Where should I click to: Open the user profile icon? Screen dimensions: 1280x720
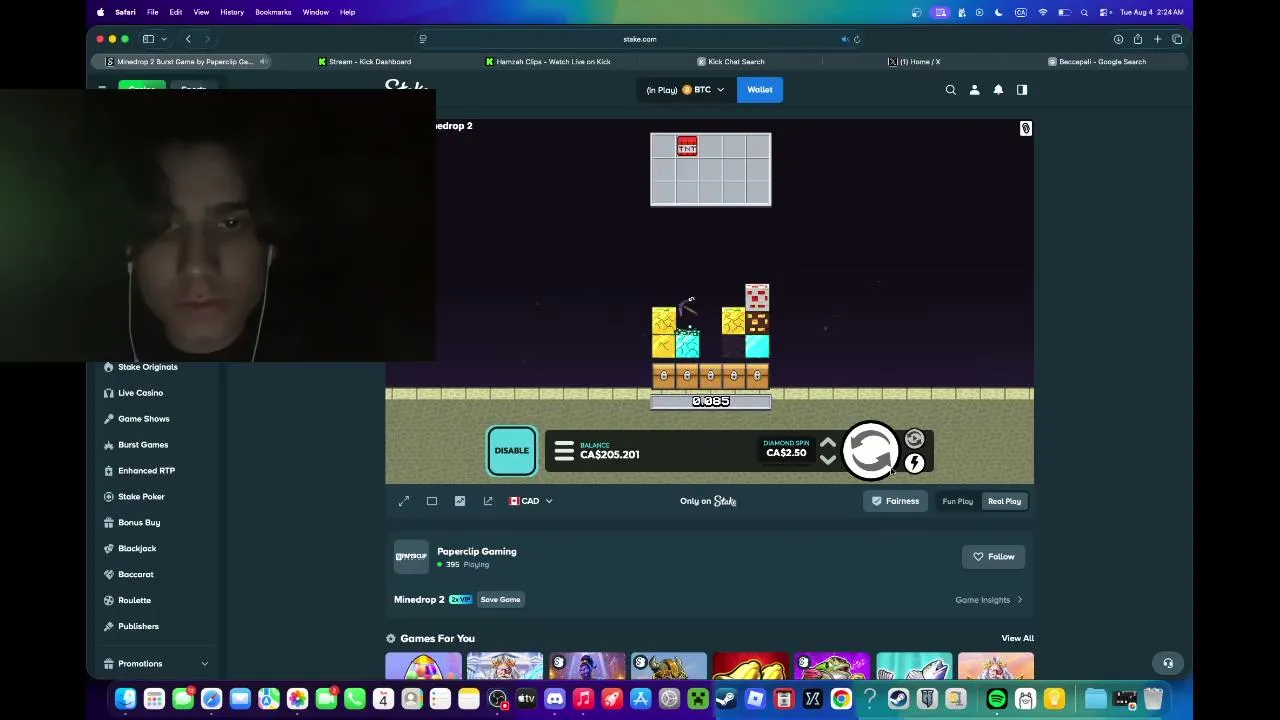(975, 90)
